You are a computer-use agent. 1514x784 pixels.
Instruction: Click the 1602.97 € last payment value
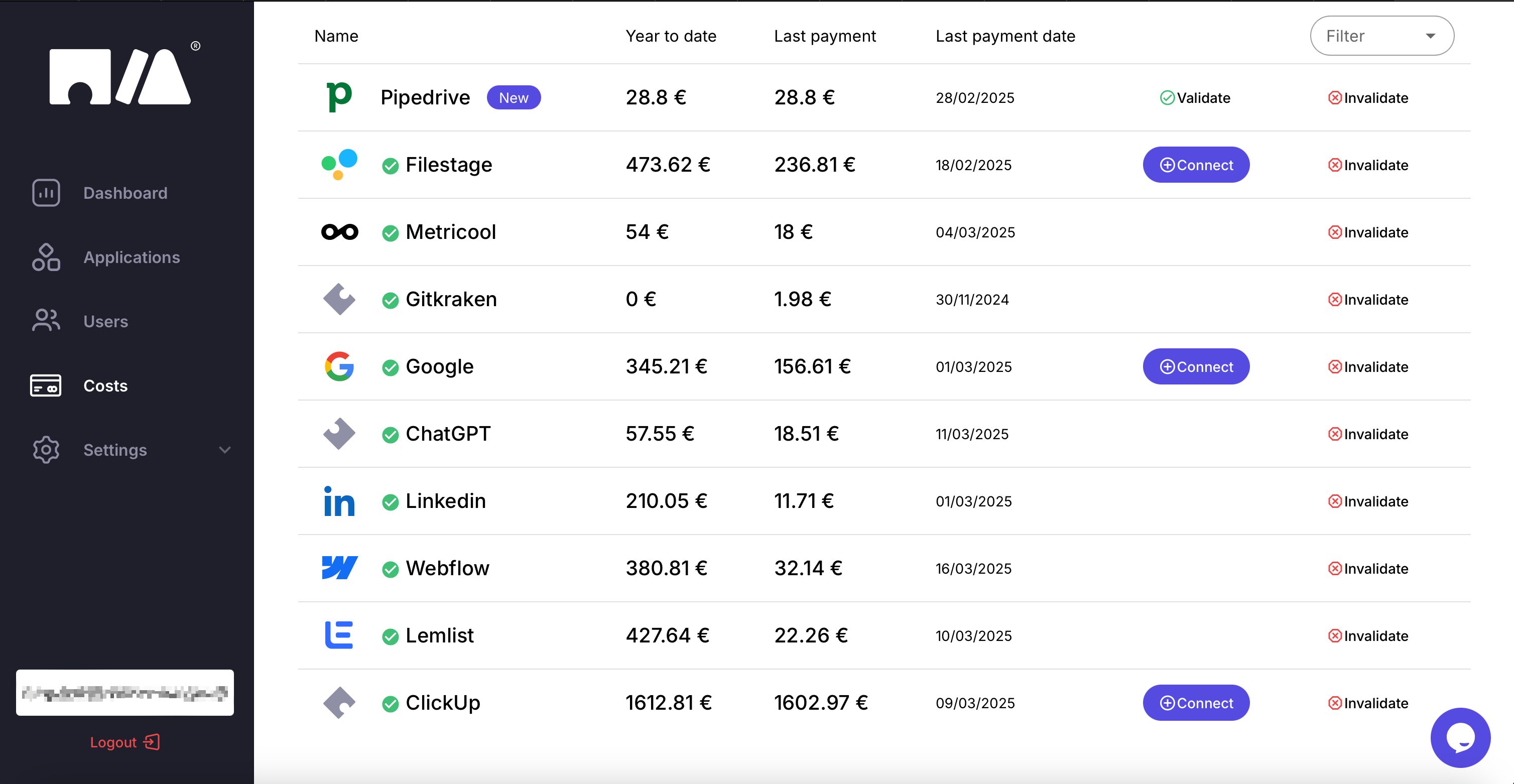[820, 702]
